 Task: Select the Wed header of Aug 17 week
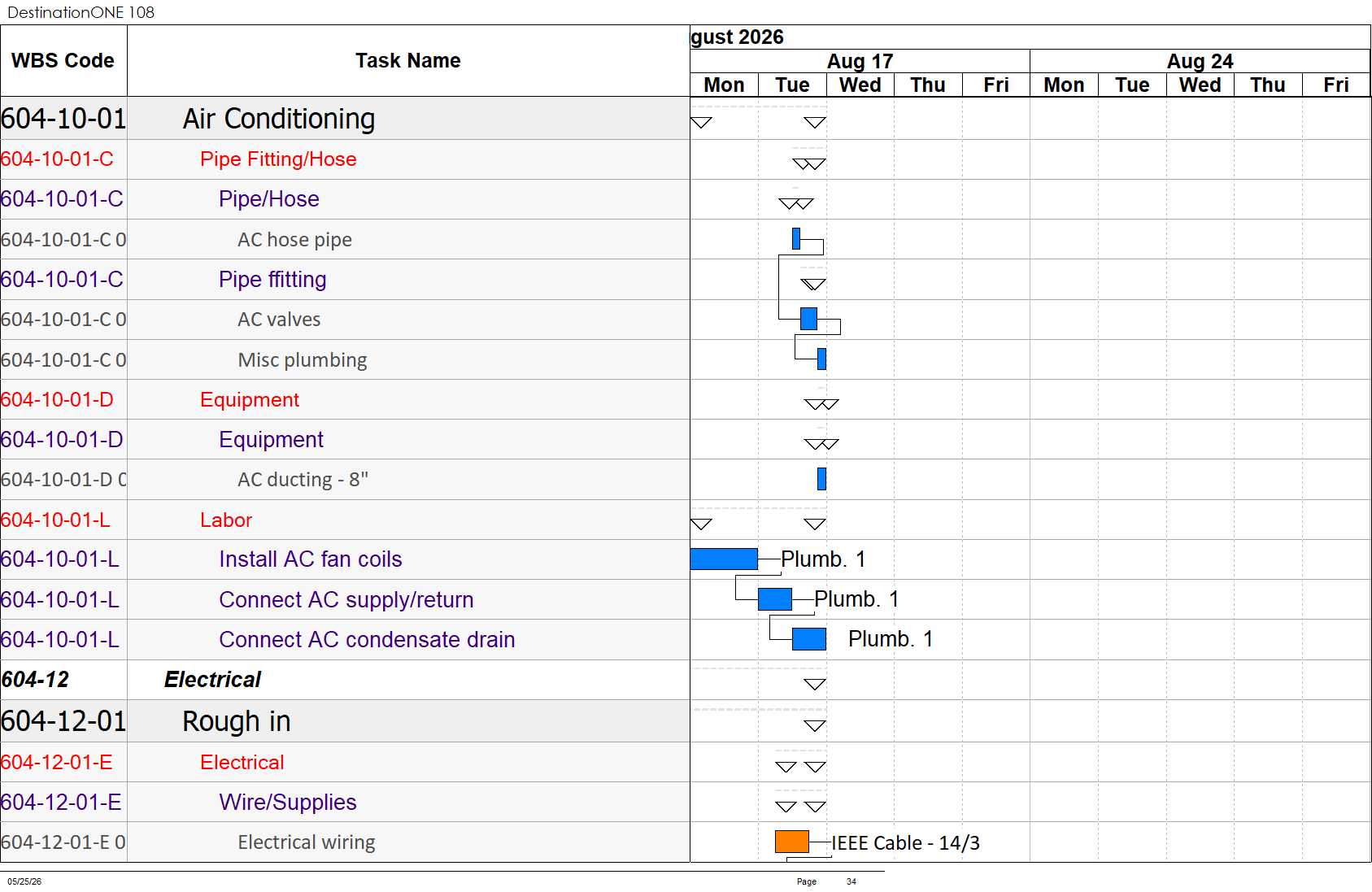coord(860,85)
